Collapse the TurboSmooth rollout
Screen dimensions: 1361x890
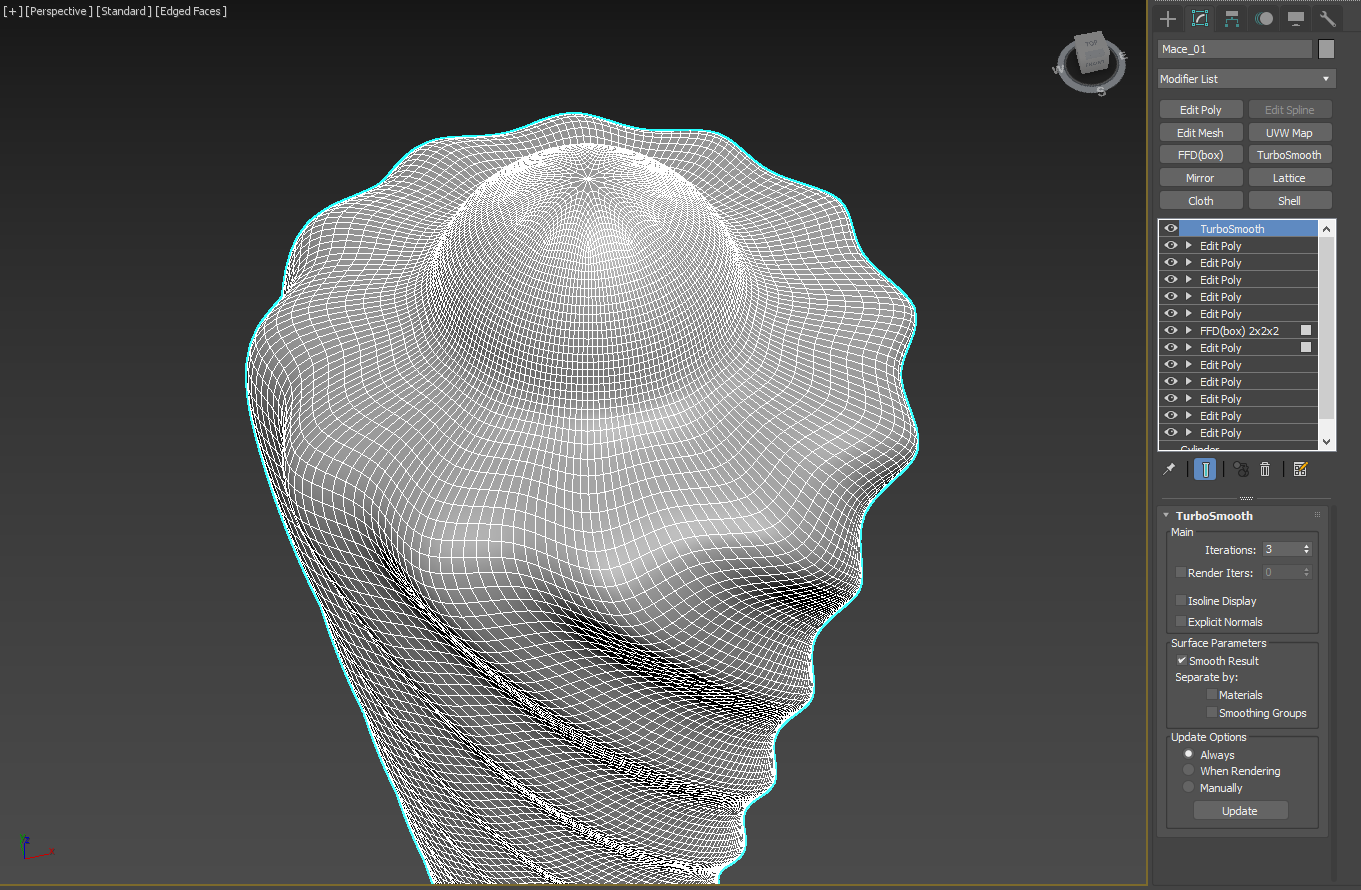pos(1166,516)
